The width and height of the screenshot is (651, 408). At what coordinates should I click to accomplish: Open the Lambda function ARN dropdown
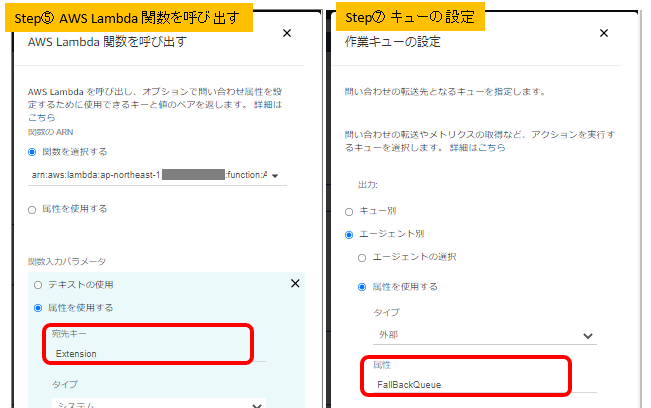coord(157,175)
